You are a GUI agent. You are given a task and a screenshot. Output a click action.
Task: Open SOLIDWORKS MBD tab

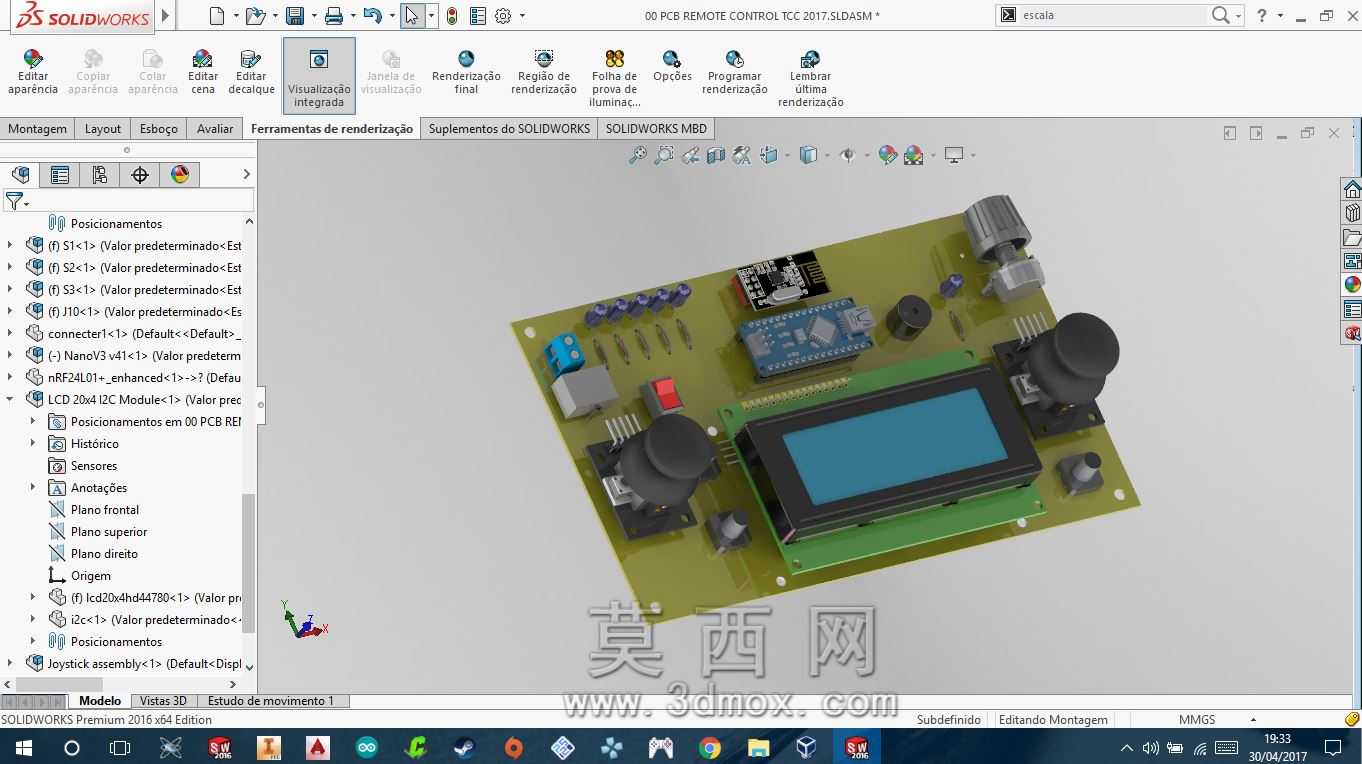(x=656, y=129)
